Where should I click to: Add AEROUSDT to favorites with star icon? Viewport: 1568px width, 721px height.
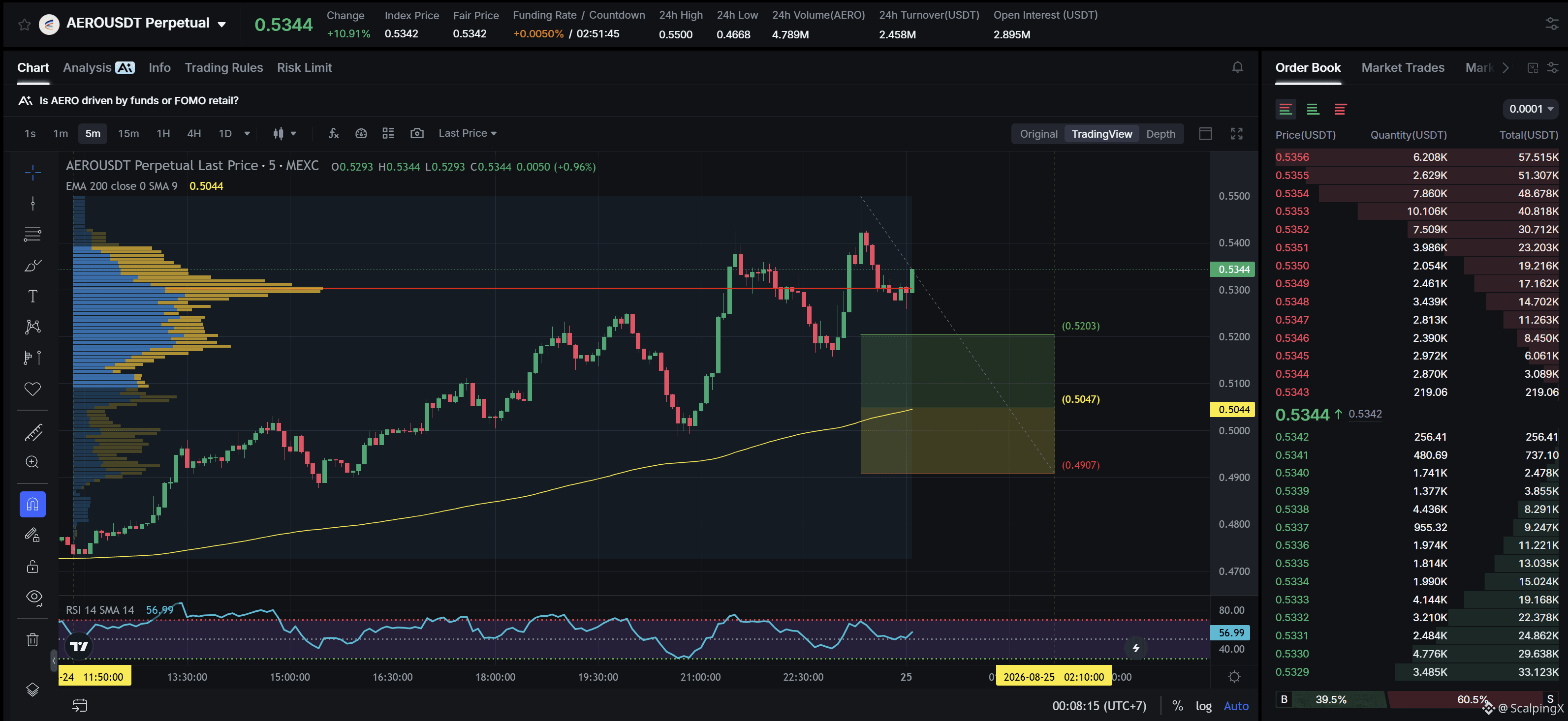click(x=24, y=24)
